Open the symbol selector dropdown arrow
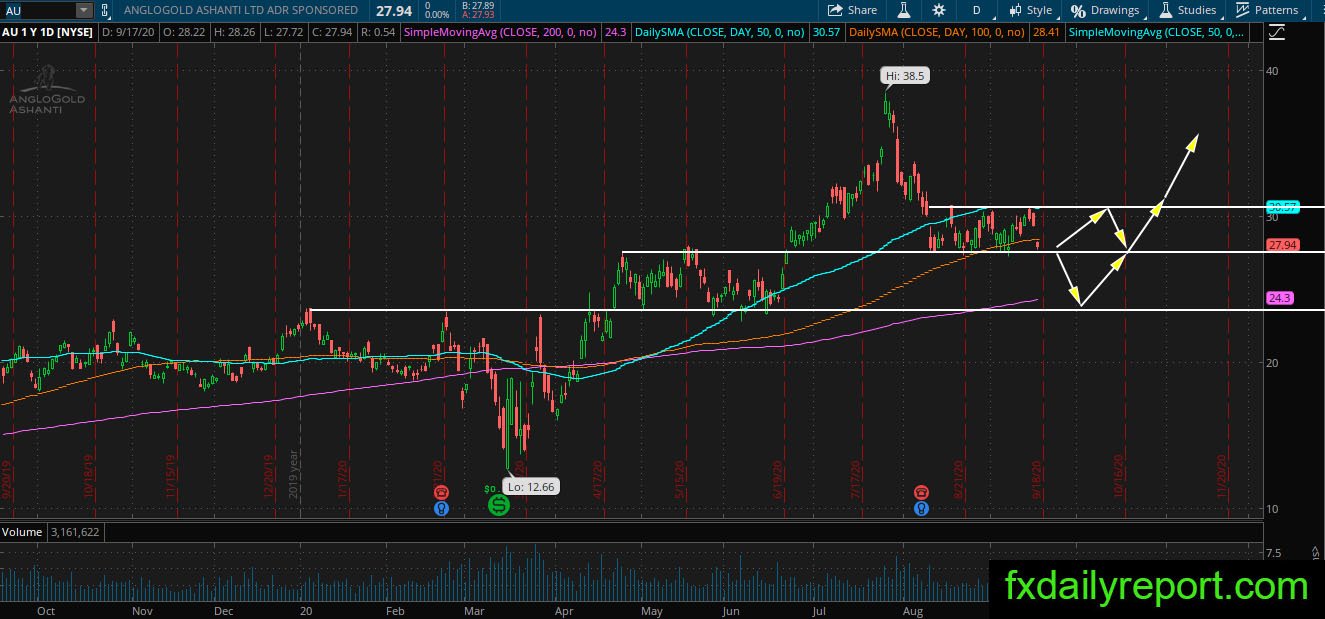The width and height of the screenshot is (1325, 619). (x=84, y=10)
